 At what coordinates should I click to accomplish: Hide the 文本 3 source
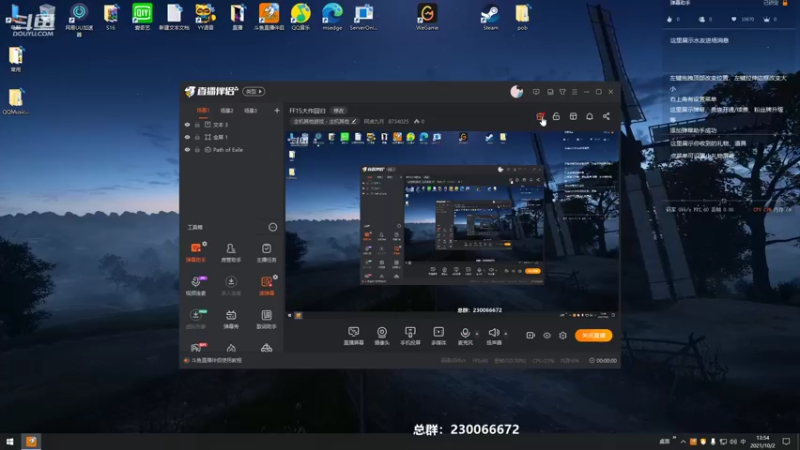point(187,124)
